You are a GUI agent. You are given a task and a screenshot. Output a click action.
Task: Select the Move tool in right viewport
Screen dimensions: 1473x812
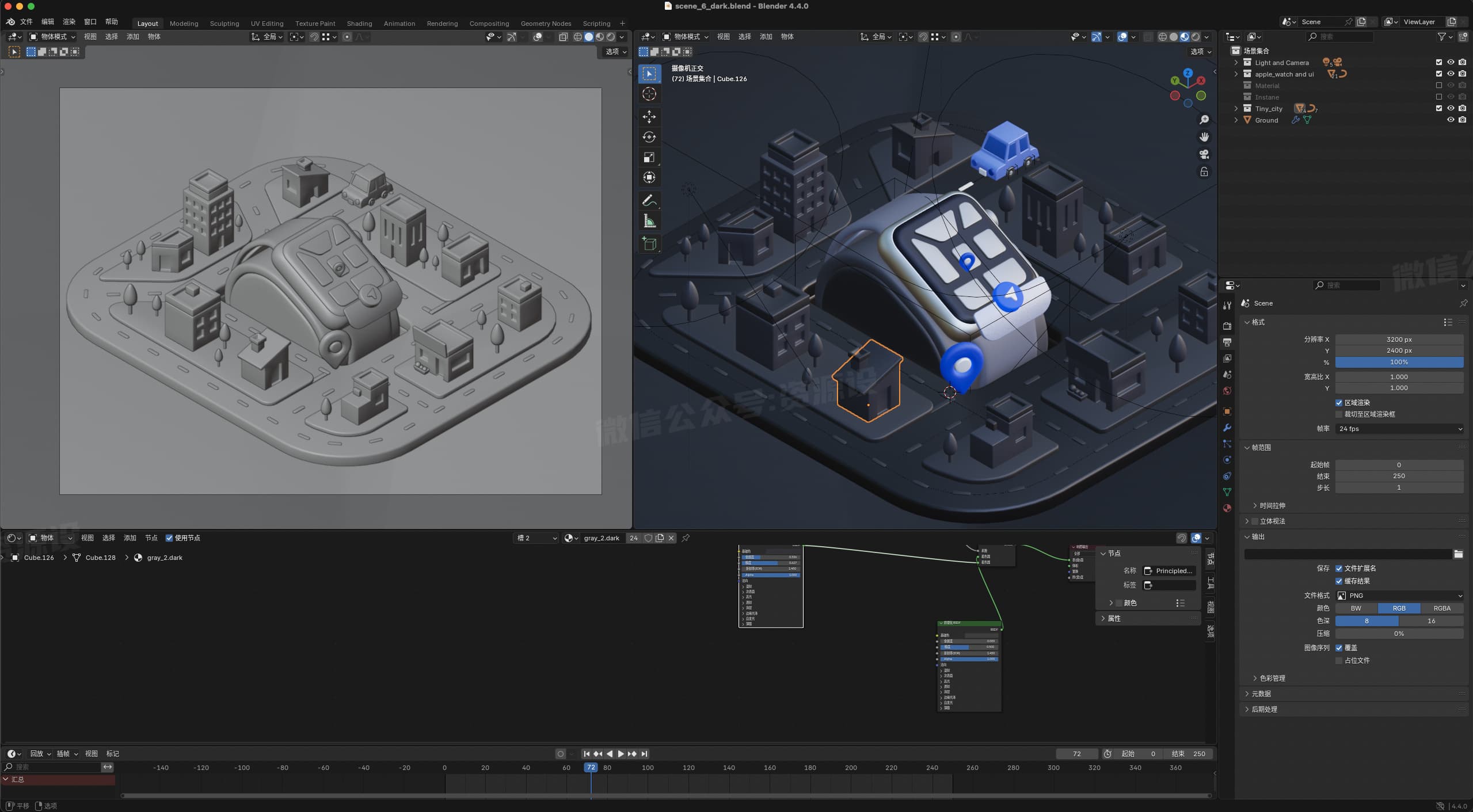[649, 117]
